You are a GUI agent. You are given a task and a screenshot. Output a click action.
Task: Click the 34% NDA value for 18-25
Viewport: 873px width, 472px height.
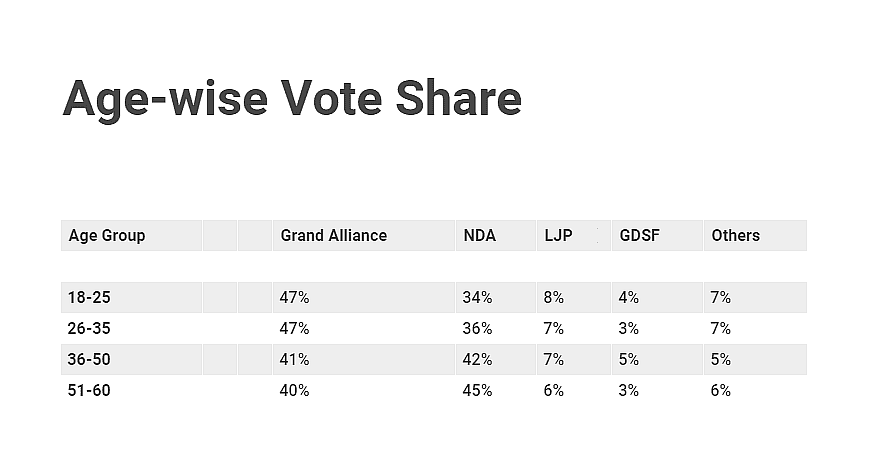[x=477, y=297]
